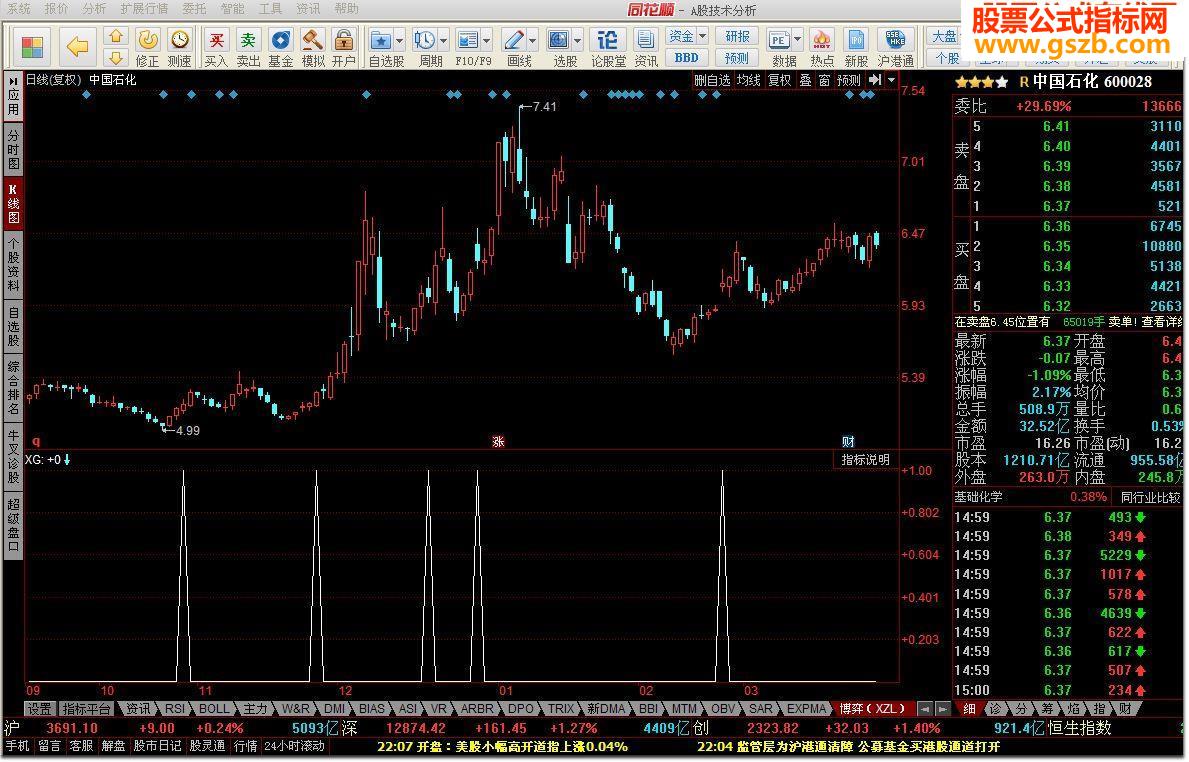Expand the 数据 PE dropdown arrow

[797, 40]
